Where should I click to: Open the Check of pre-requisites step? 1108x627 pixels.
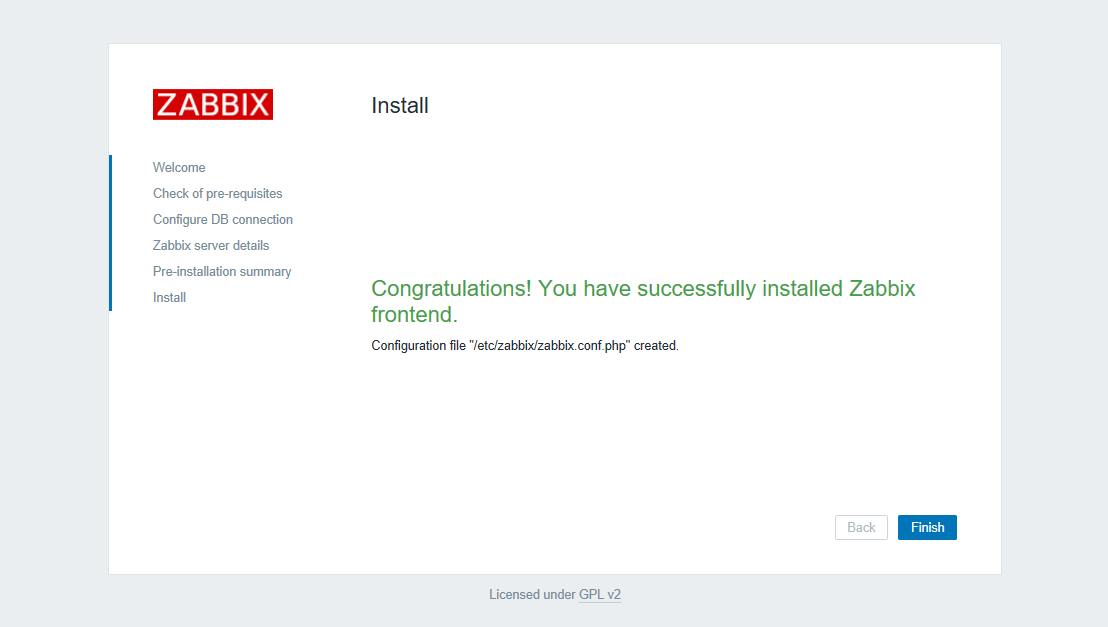(217, 194)
